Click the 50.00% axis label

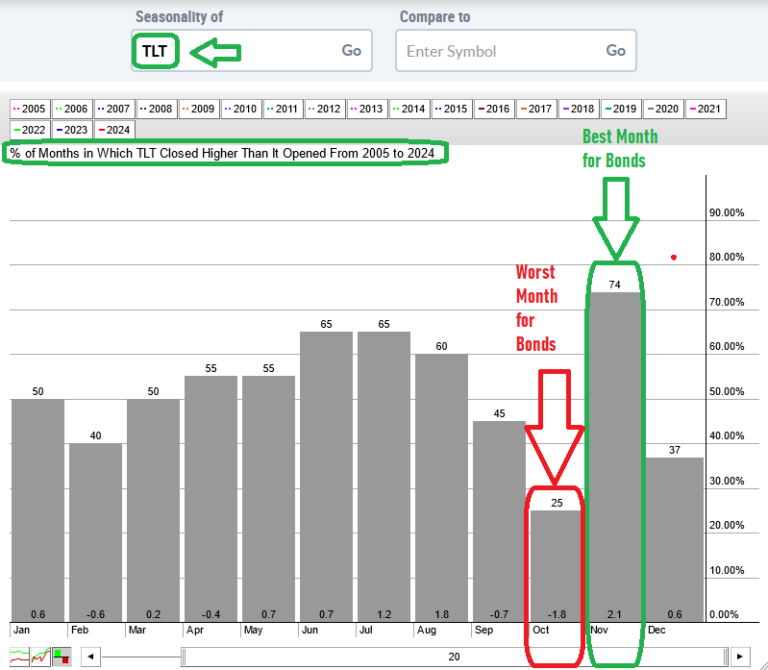pos(726,391)
